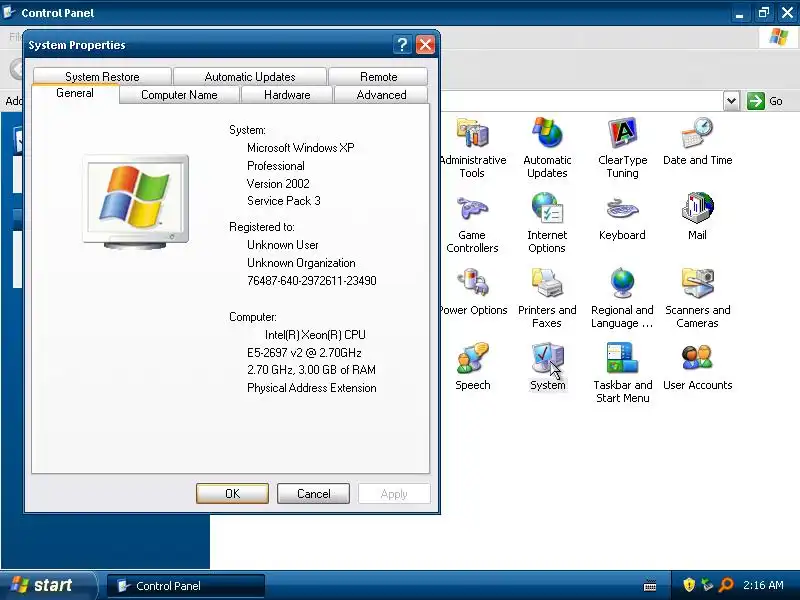The width and height of the screenshot is (800, 600).
Task: Click the 'Microsoft Windows XP' text
Action: (301, 148)
